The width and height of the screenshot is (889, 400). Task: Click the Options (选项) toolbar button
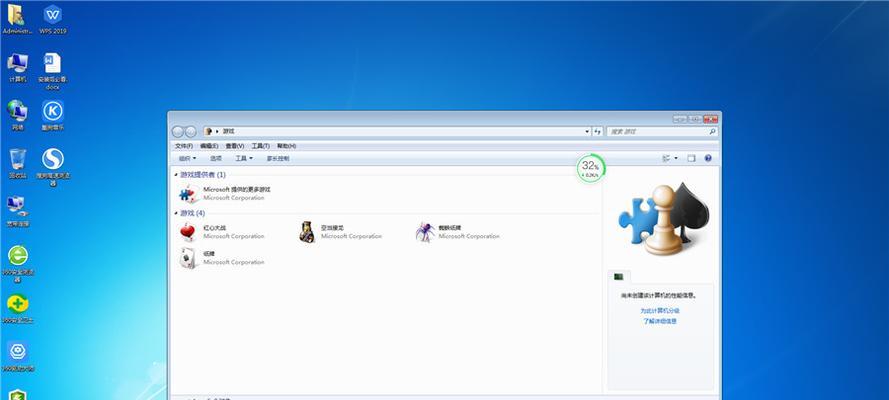[215, 159]
